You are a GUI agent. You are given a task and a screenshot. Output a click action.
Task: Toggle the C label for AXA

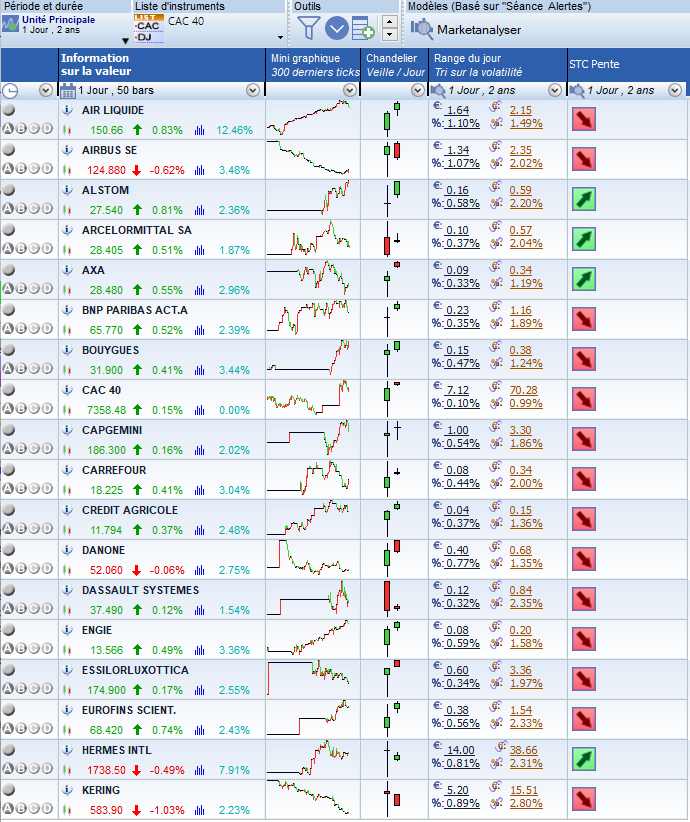34,288
